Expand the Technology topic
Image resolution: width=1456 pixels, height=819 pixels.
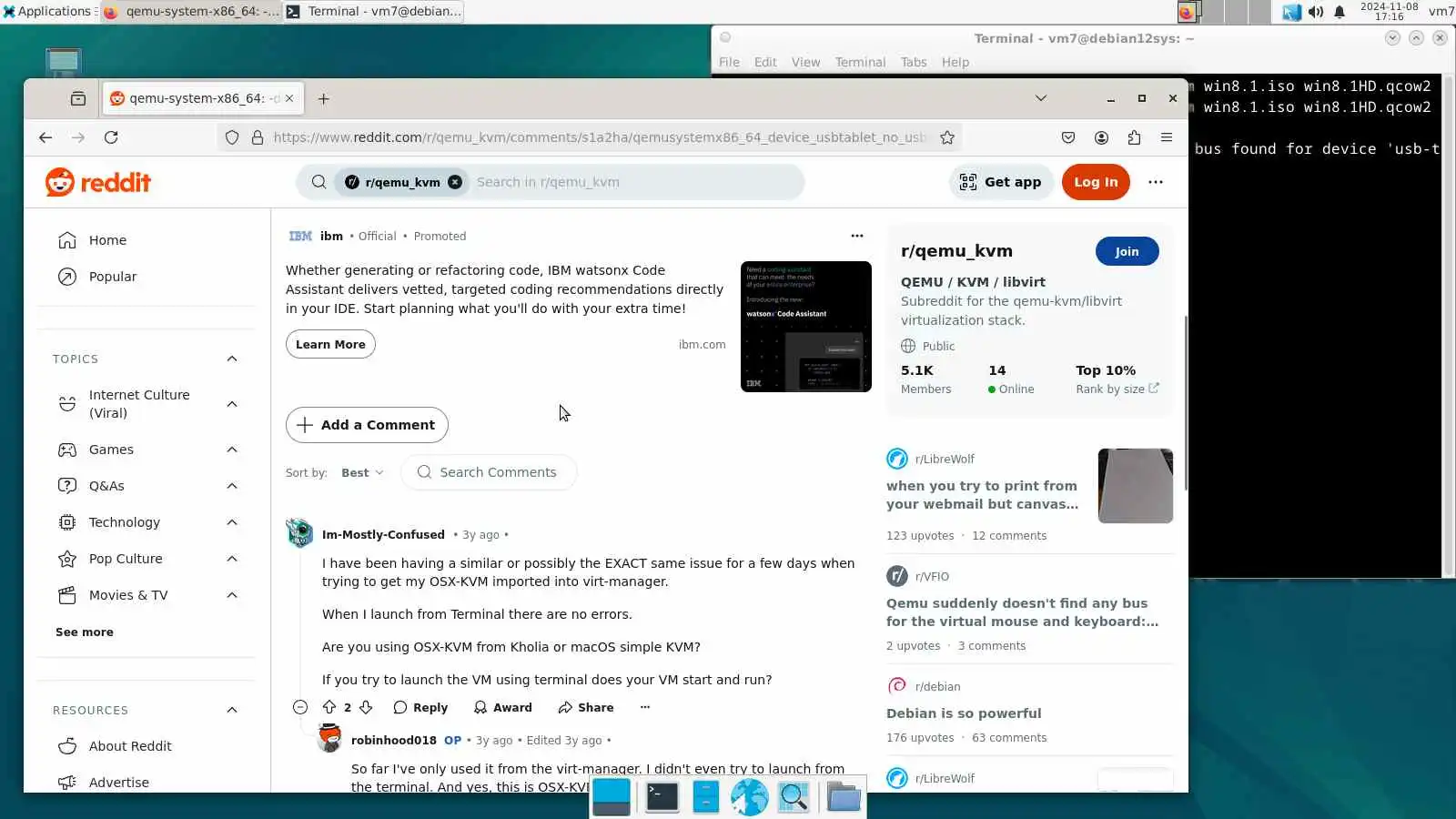point(232,522)
